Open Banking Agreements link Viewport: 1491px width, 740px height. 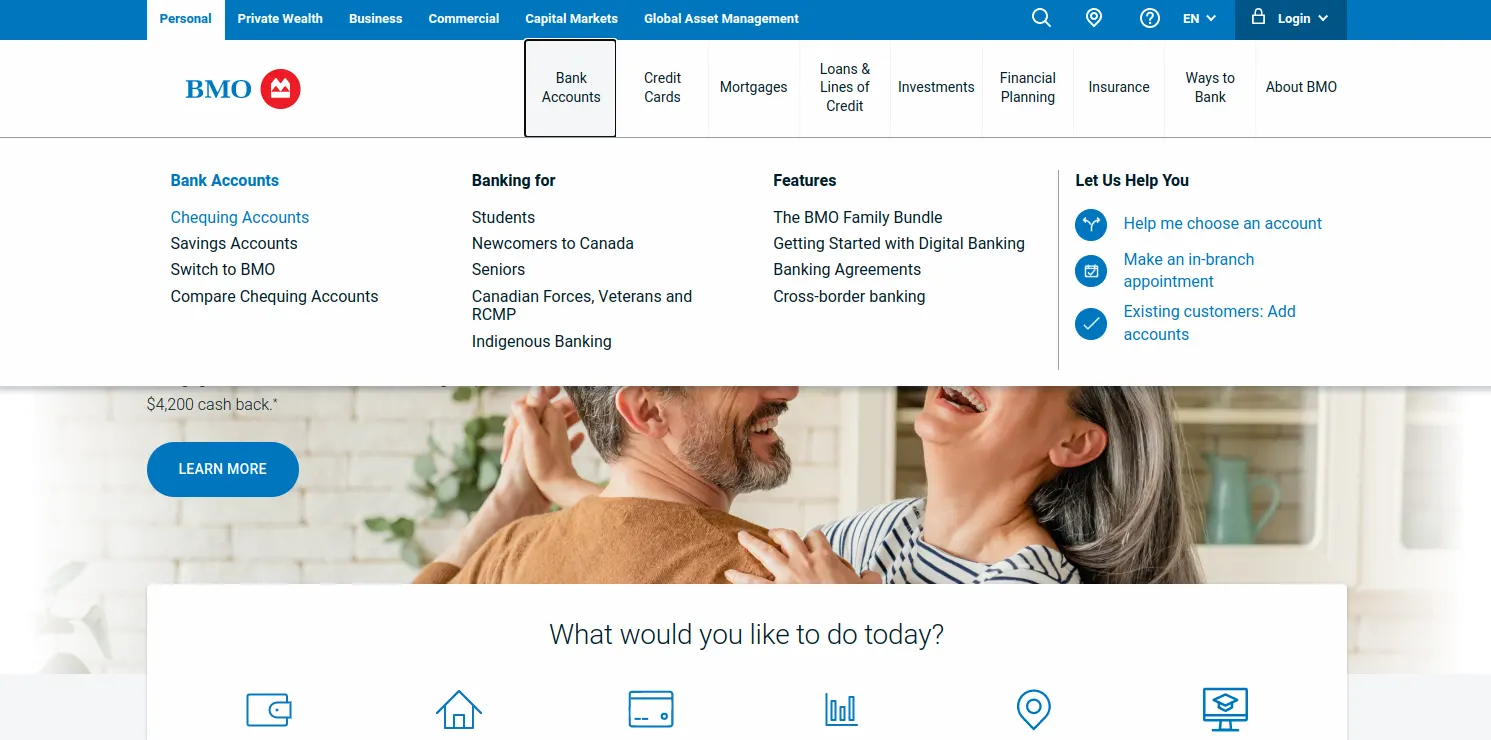pos(847,270)
